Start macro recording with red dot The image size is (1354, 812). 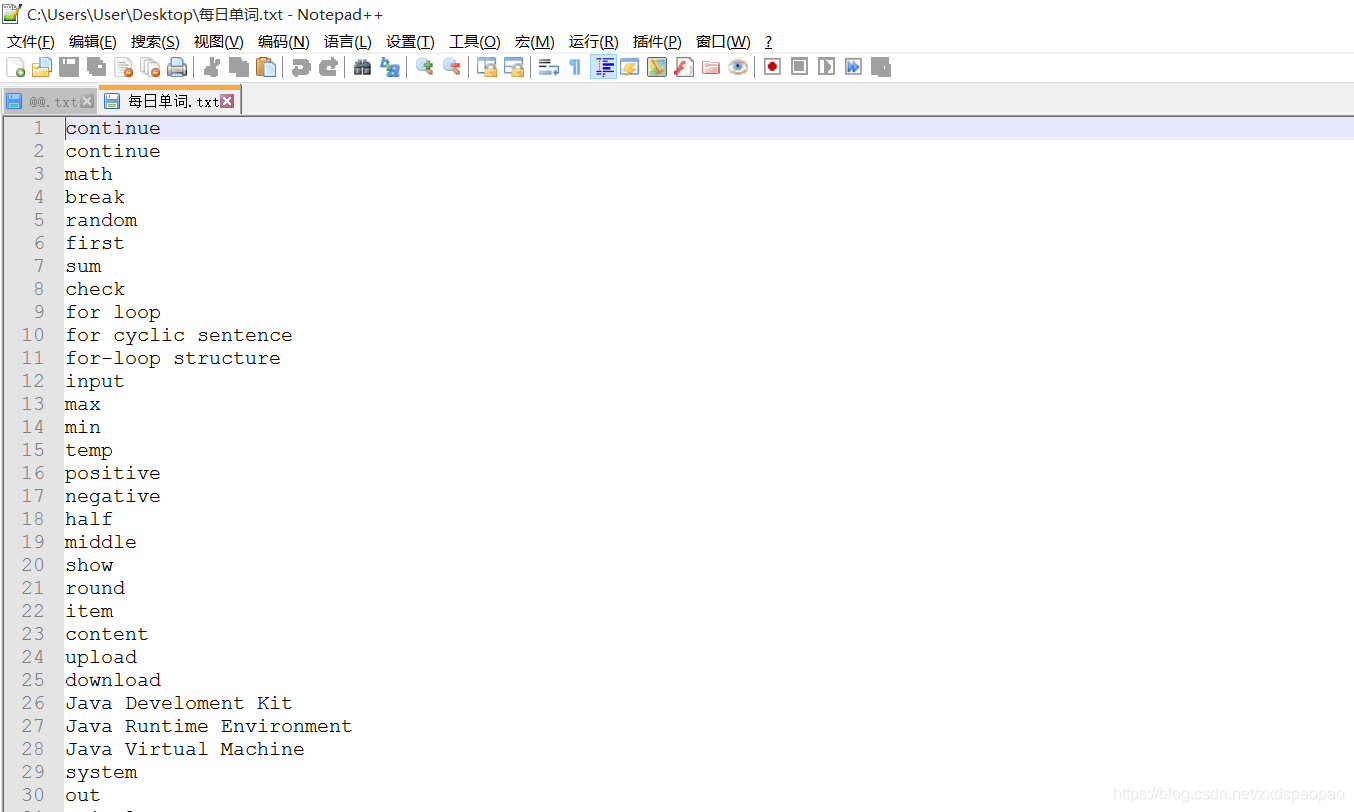pos(772,67)
